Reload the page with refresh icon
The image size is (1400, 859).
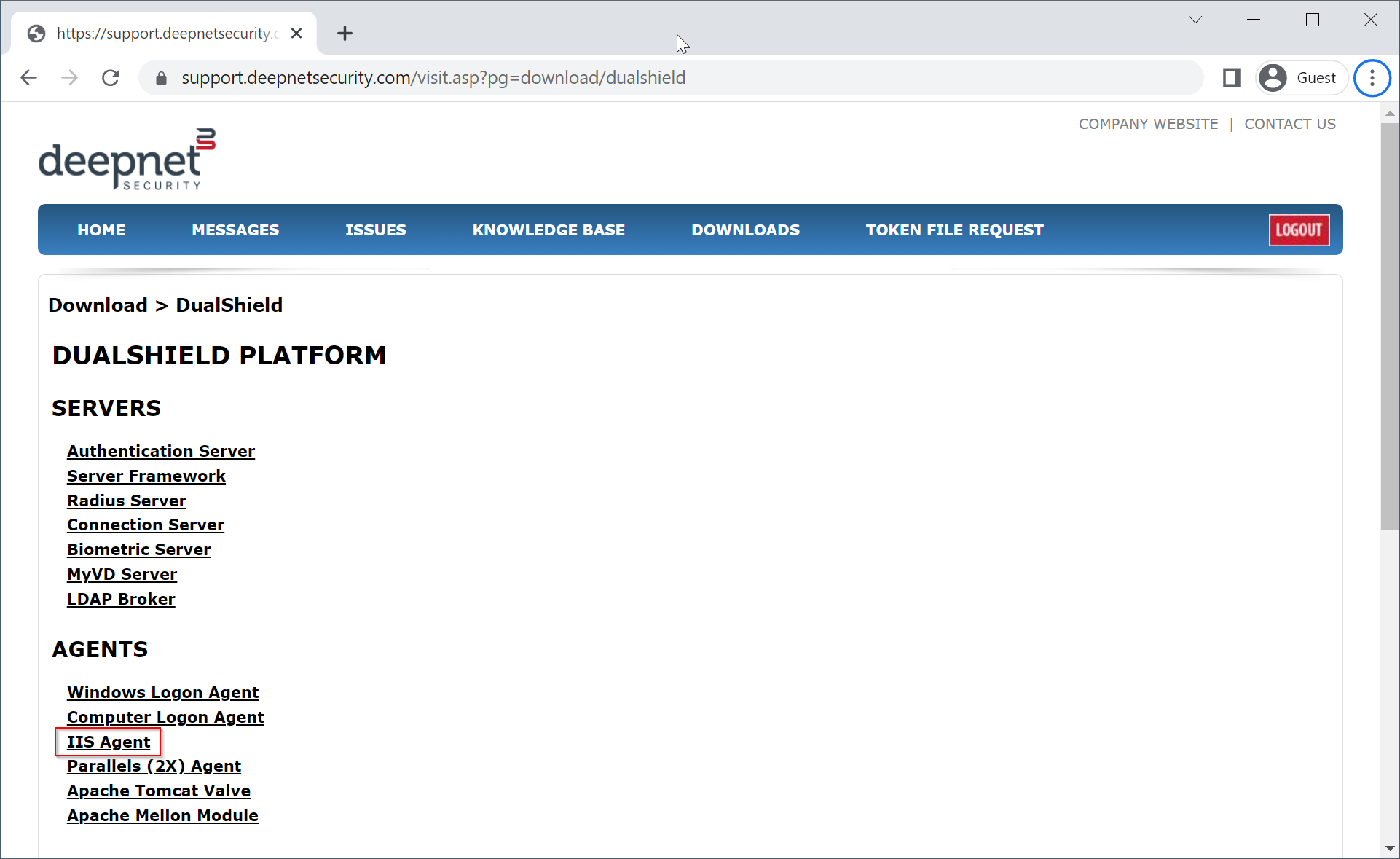111,78
